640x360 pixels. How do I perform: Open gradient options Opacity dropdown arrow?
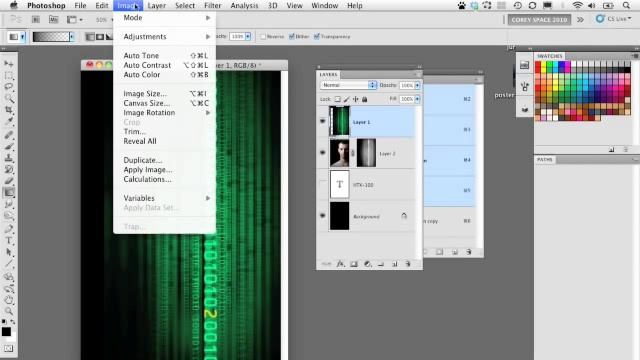pyautogui.click(x=248, y=36)
